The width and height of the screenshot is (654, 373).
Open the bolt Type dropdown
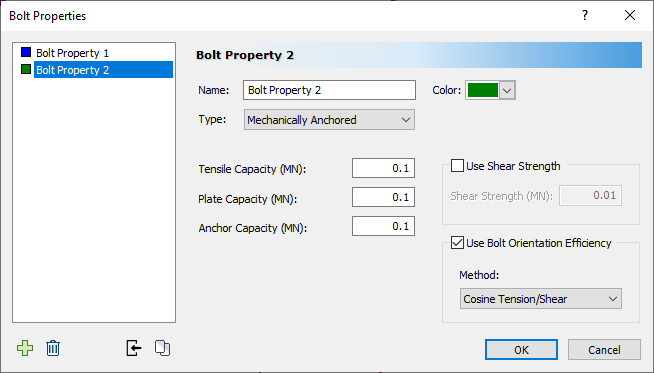329,120
